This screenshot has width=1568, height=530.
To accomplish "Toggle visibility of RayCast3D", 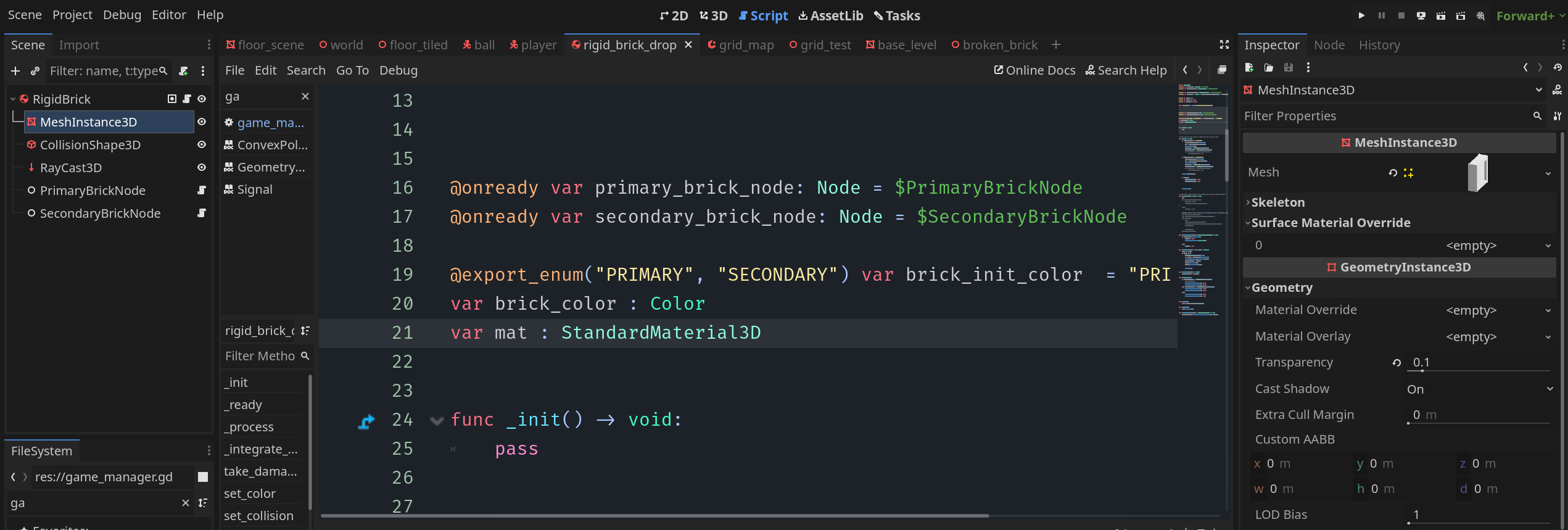I will 202,167.
